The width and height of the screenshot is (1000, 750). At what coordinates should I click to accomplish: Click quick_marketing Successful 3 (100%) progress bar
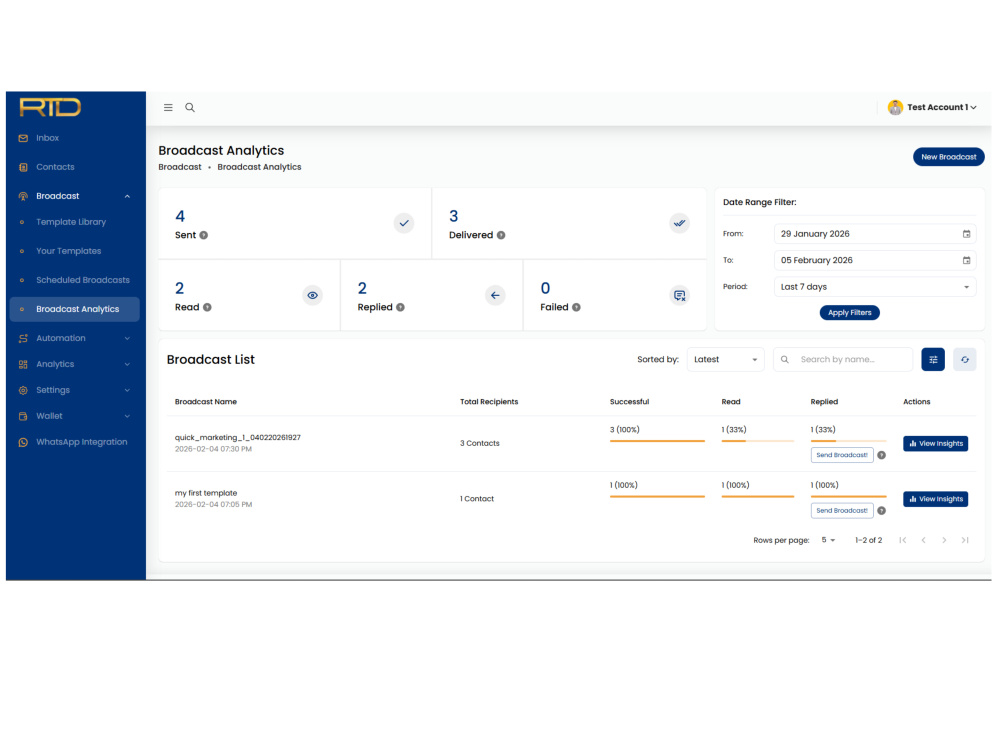[657, 441]
